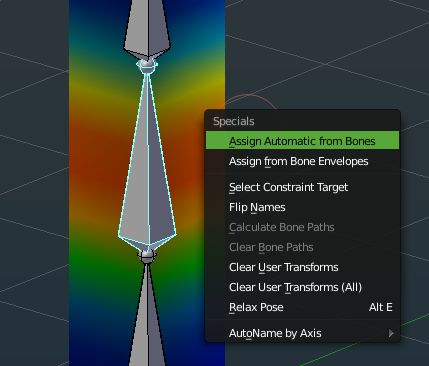The height and width of the screenshot is (366, 429).
Task: Expand the AutoName by Axis submenu
Action: point(302,333)
